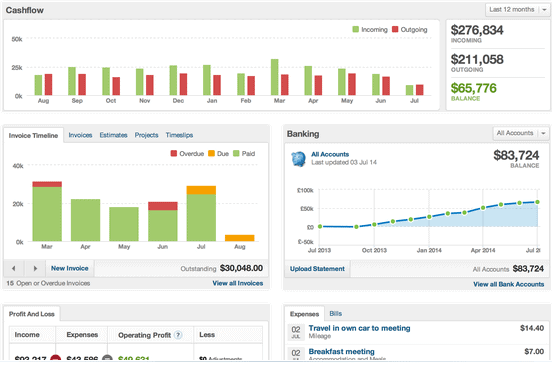Click the Jul red outgoing bar in Cashflow
Screen dimensions: 552x365
pos(420,90)
